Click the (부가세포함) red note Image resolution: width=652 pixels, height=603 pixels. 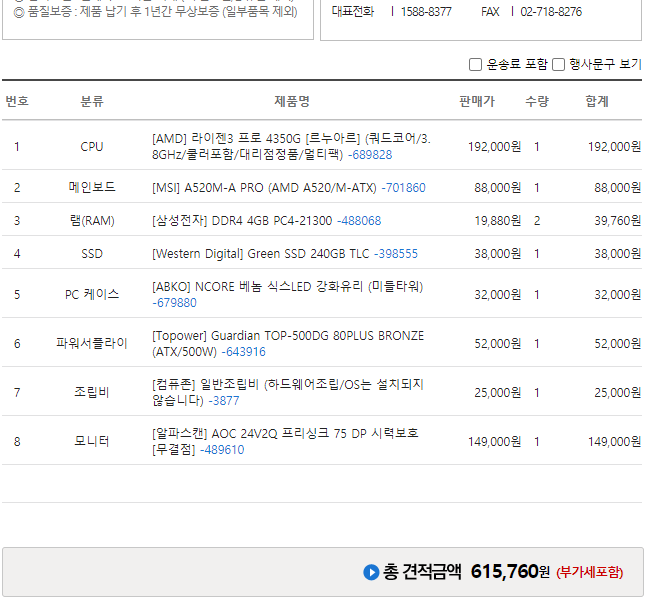coord(590,573)
